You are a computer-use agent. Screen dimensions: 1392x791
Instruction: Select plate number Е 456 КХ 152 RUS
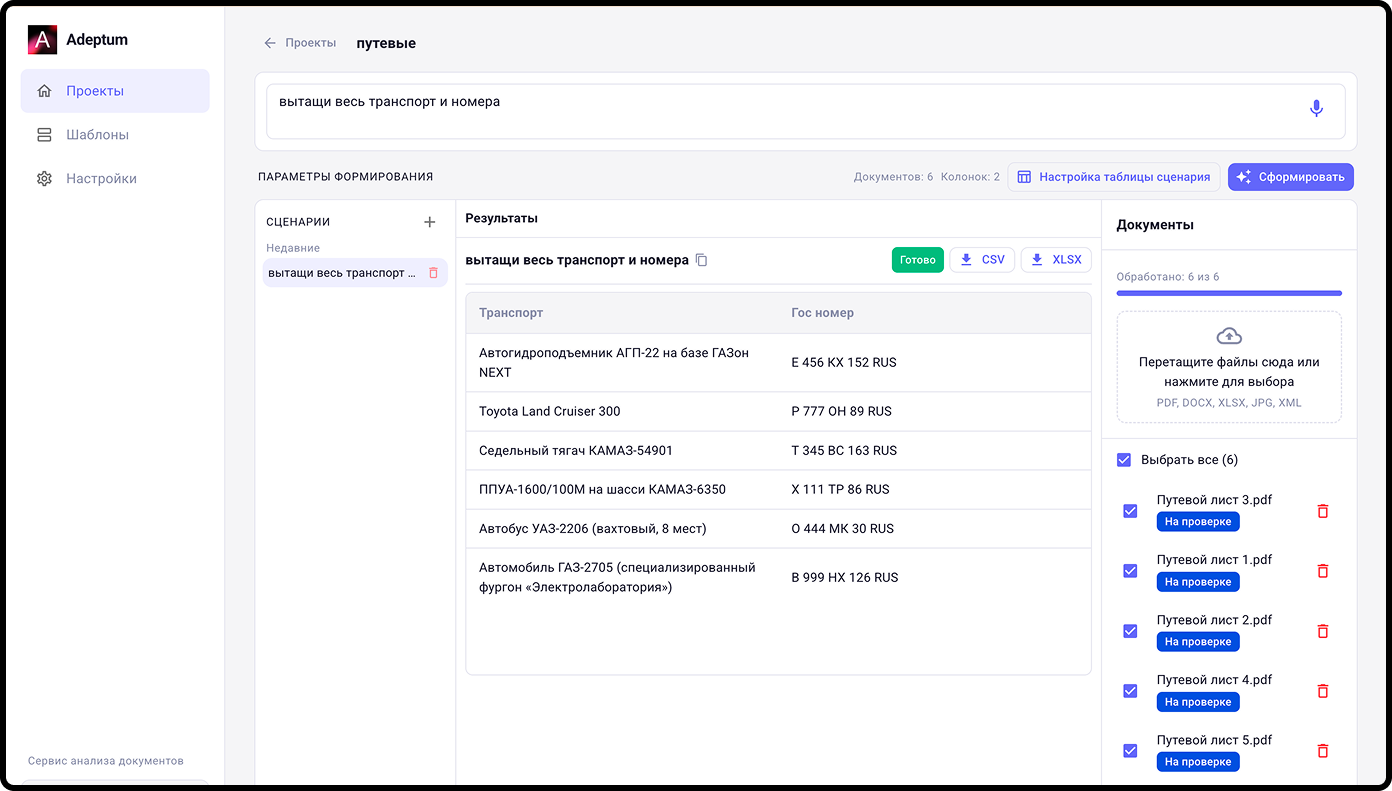pos(844,363)
